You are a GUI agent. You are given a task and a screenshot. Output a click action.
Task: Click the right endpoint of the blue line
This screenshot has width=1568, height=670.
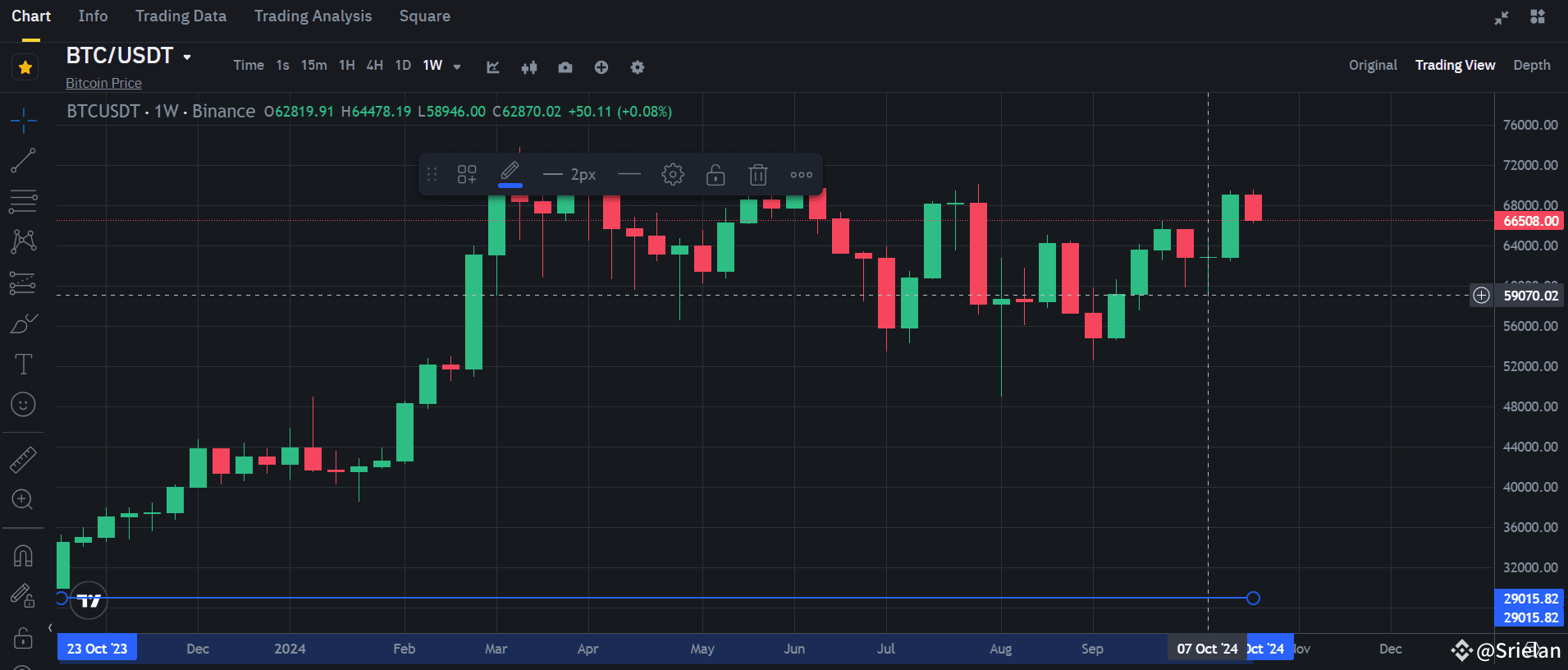pyautogui.click(x=1253, y=599)
